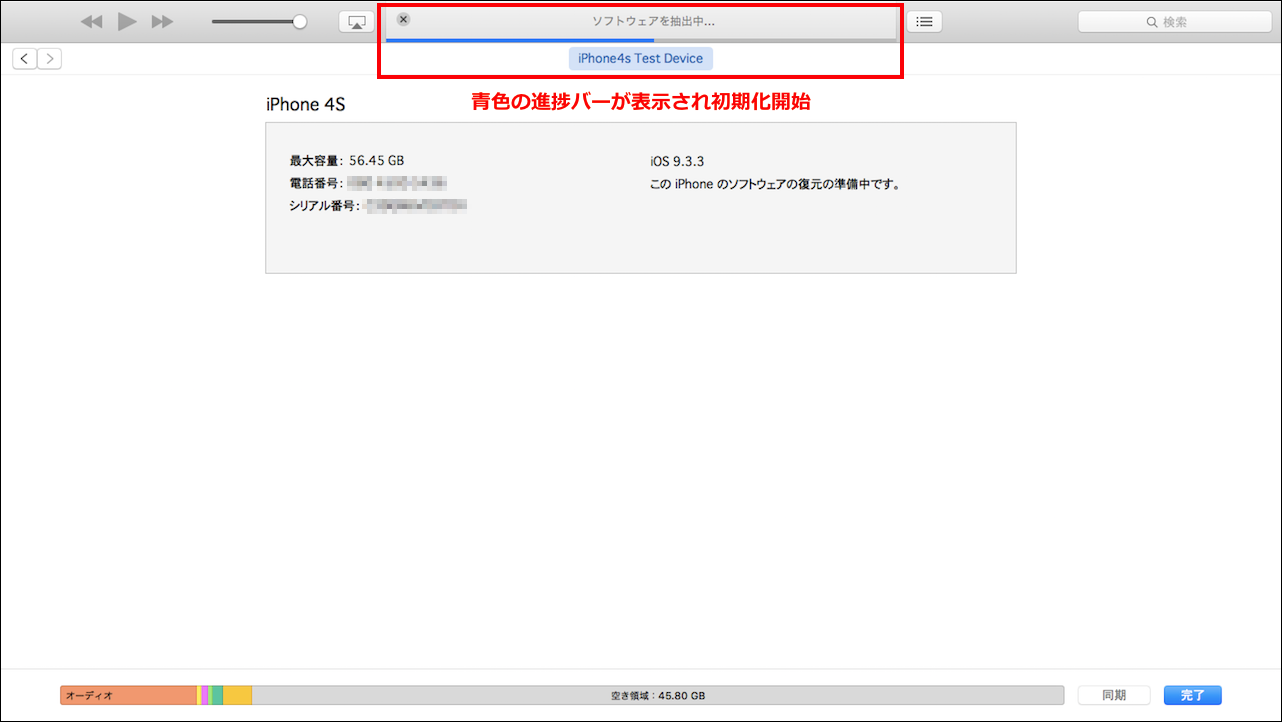Click the iOS 9.3.3 version text

(x=677, y=160)
